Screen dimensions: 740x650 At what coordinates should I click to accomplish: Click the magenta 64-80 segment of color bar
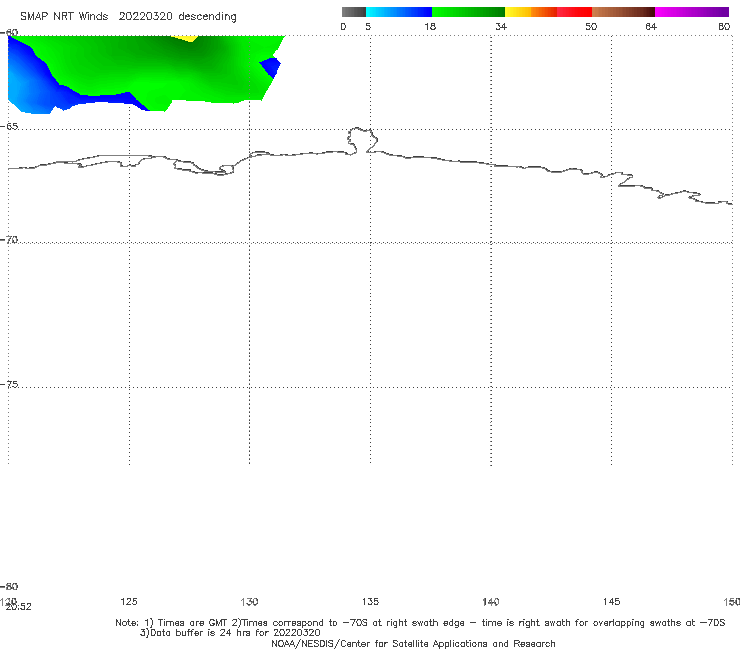pos(692,12)
